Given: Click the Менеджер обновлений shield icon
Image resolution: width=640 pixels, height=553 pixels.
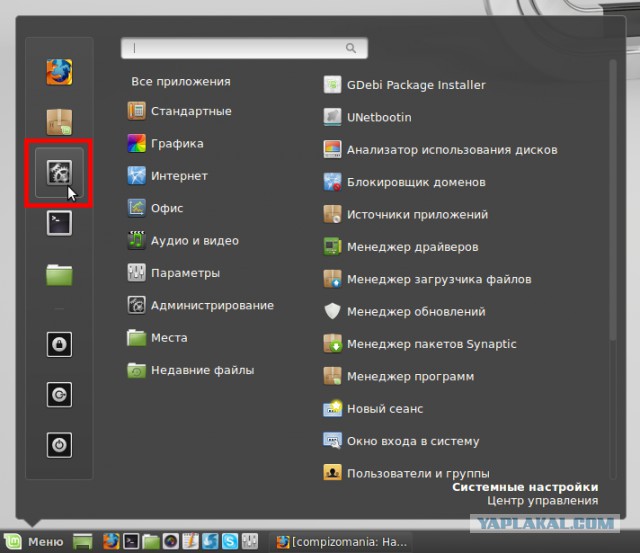Looking at the screenshot, I should (x=332, y=311).
